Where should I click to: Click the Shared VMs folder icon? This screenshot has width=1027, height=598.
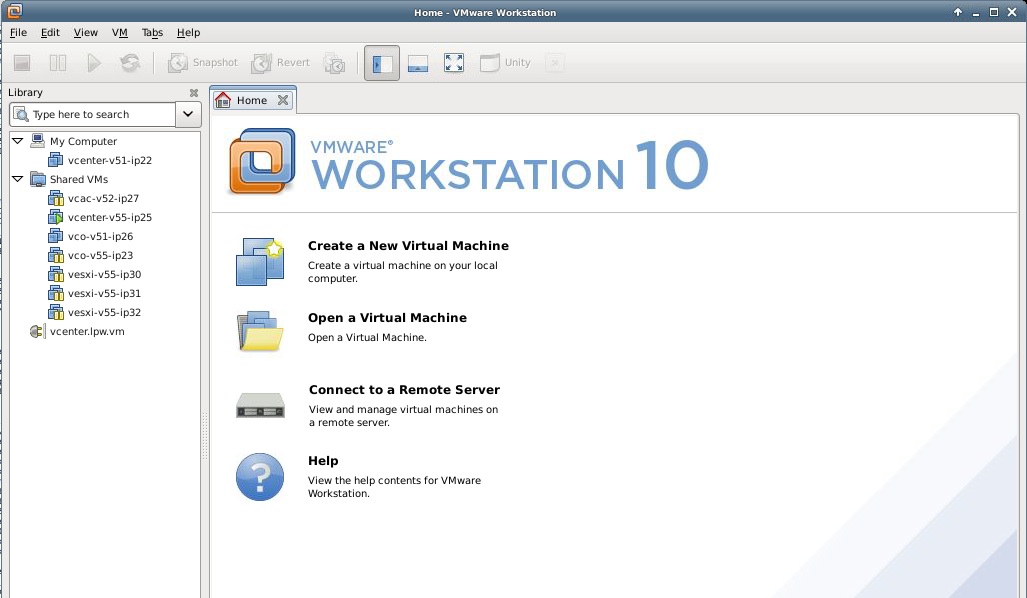tap(38, 179)
